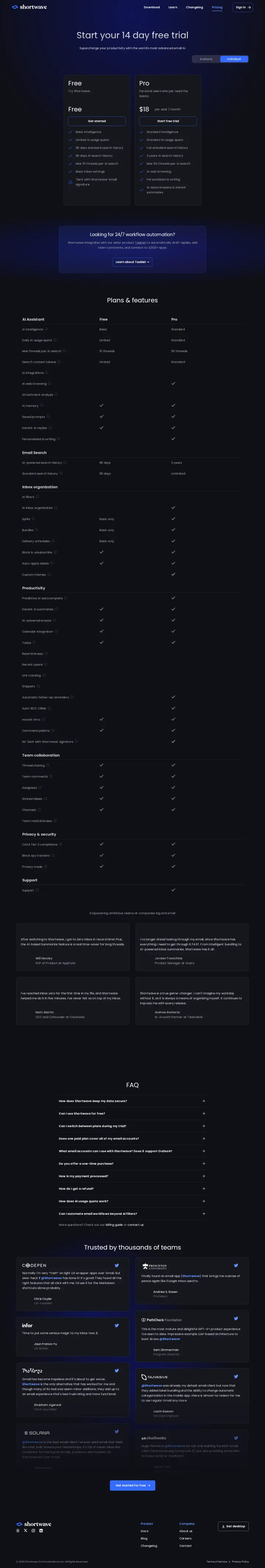This screenshot has height=1568, width=265.
Task: Click the Learn about Tasklet button
Action: click(x=132, y=262)
